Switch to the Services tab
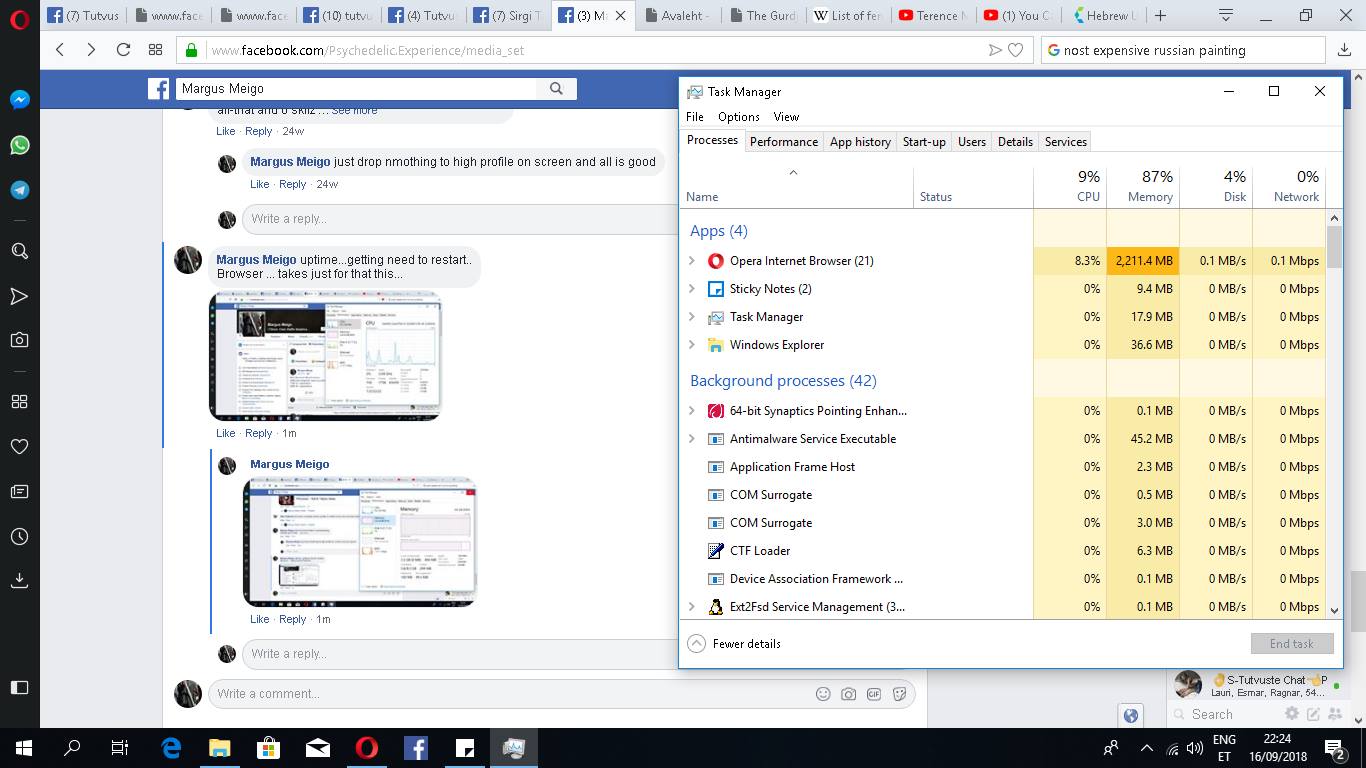The width and height of the screenshot is (1366, 768). click(x=1066, y=142)
